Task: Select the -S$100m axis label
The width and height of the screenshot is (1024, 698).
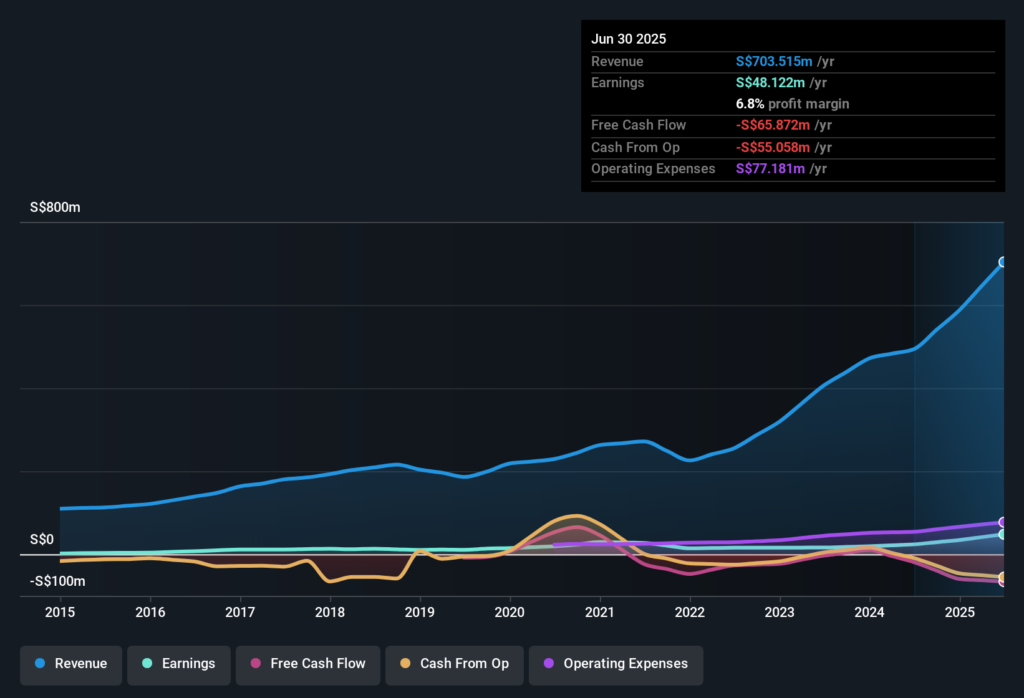Action: 57,581
